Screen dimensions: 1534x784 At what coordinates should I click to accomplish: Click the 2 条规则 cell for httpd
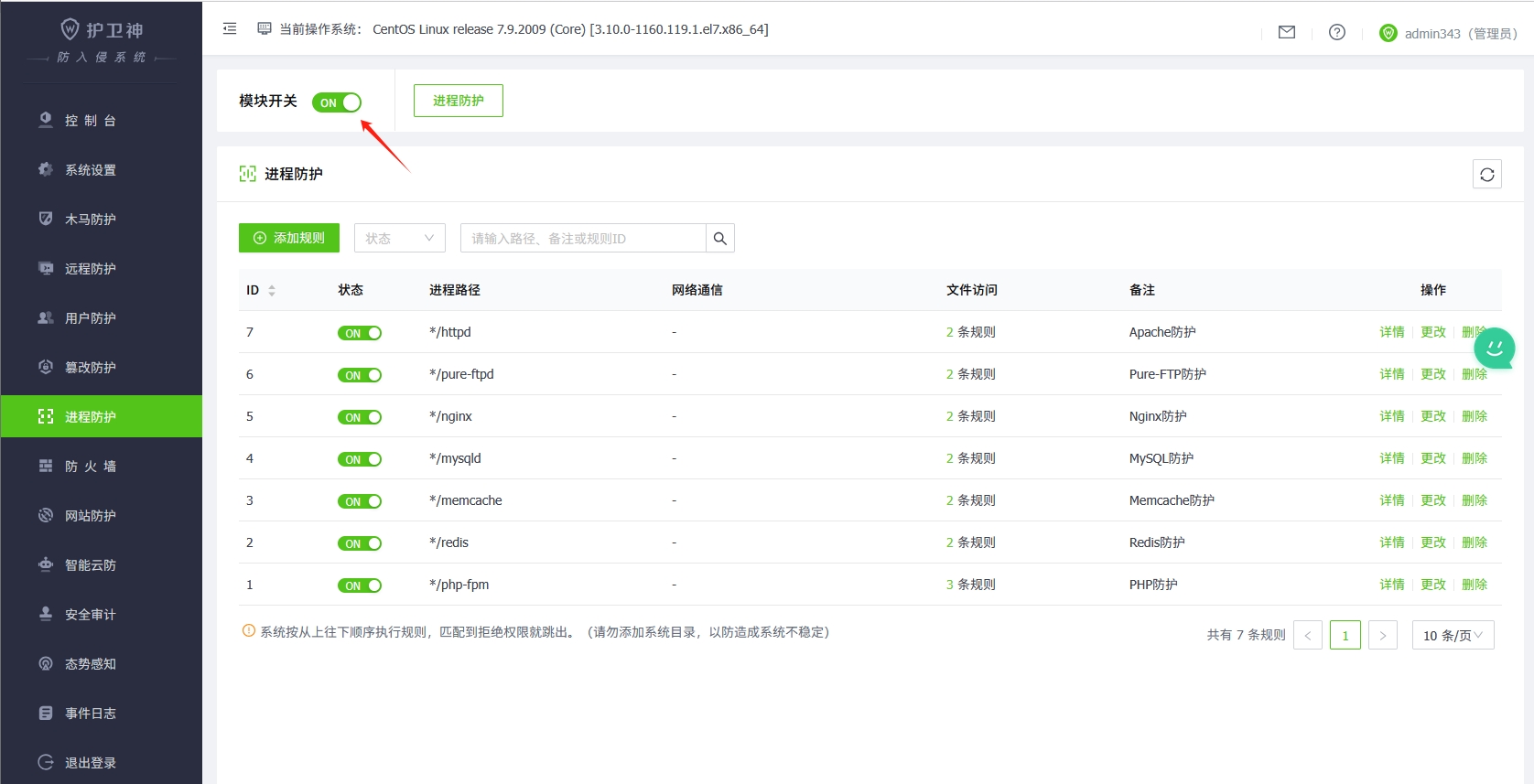tap(971, 332)
